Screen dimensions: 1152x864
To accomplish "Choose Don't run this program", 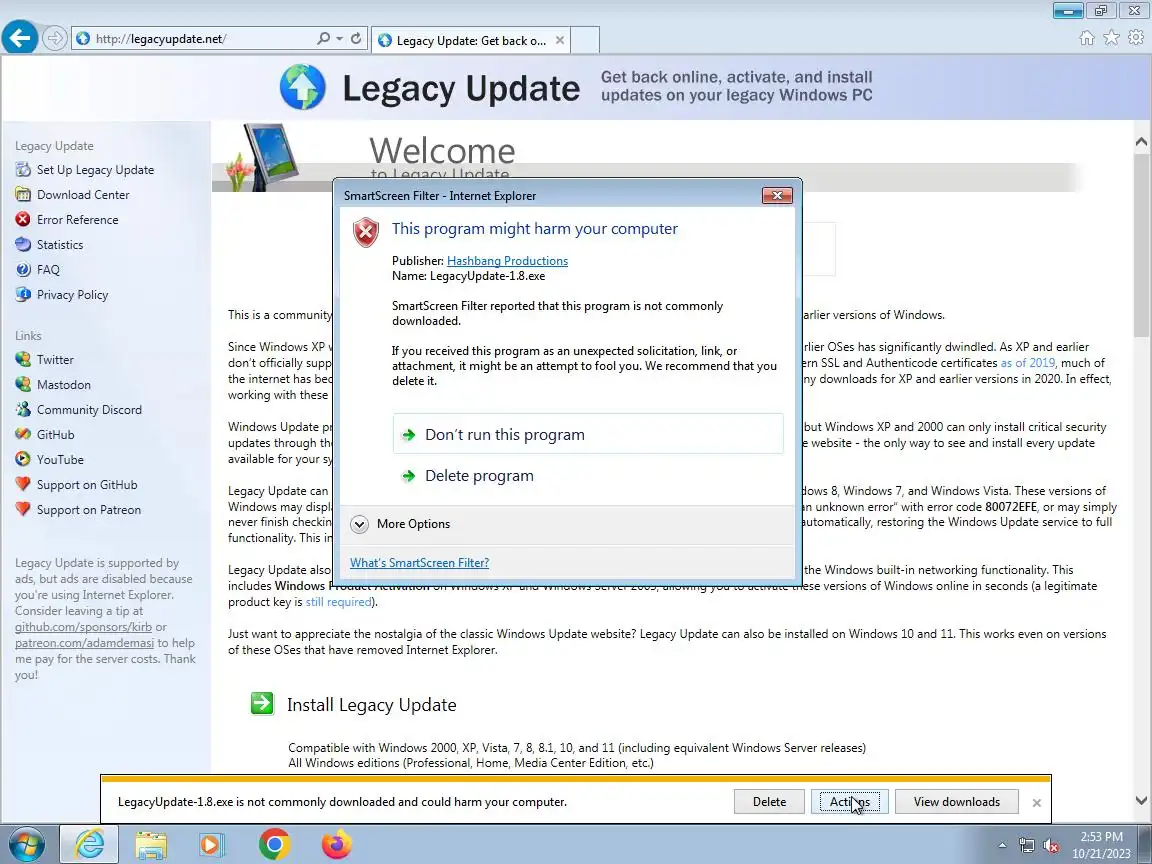I will (588, 434).
